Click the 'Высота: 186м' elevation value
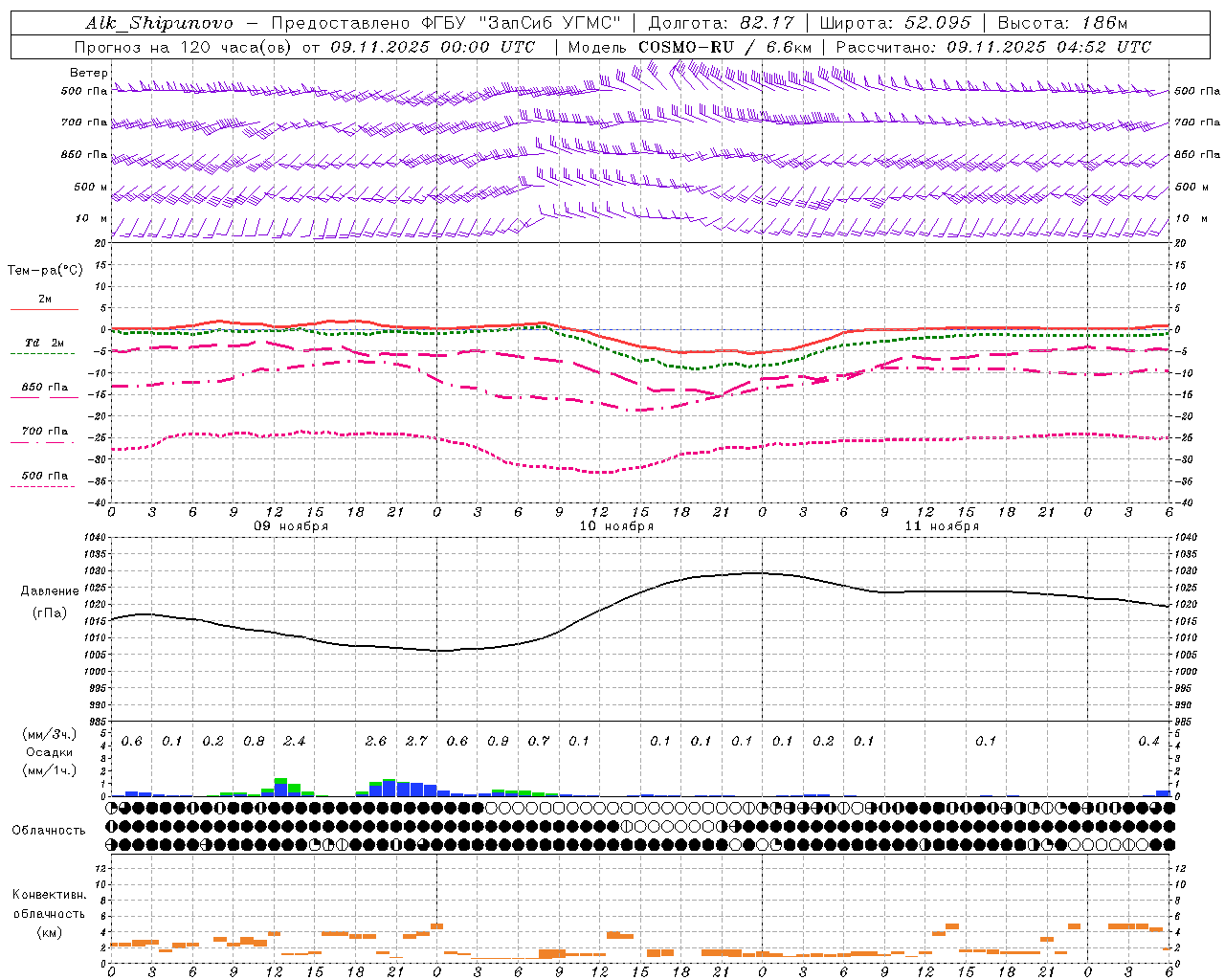Image resolution: width=1225 pixels, height=980 pixels. pyautogui.click(x=1062, y=23)
